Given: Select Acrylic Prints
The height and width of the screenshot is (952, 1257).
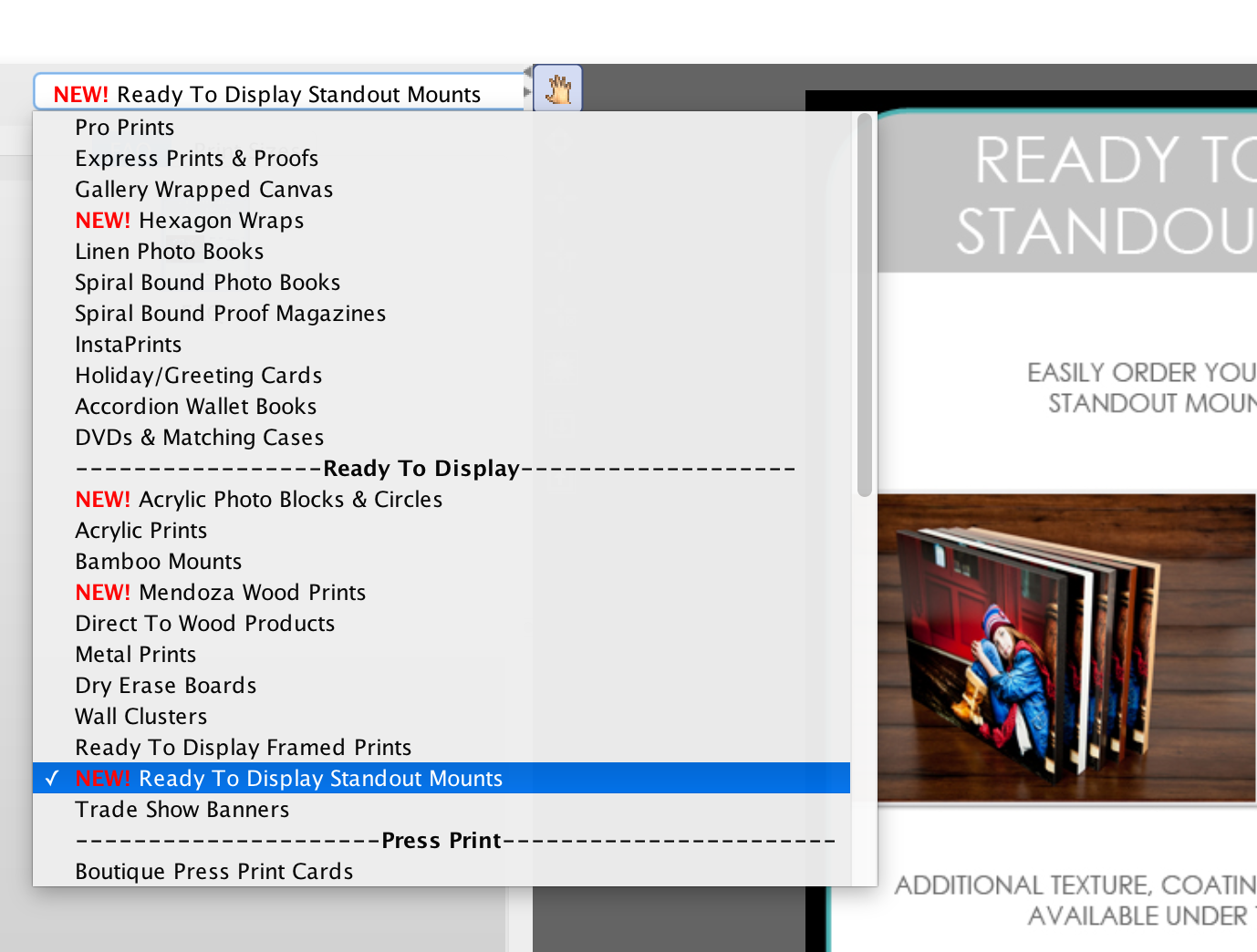Looking at the screenshot, I should [442, 531].
